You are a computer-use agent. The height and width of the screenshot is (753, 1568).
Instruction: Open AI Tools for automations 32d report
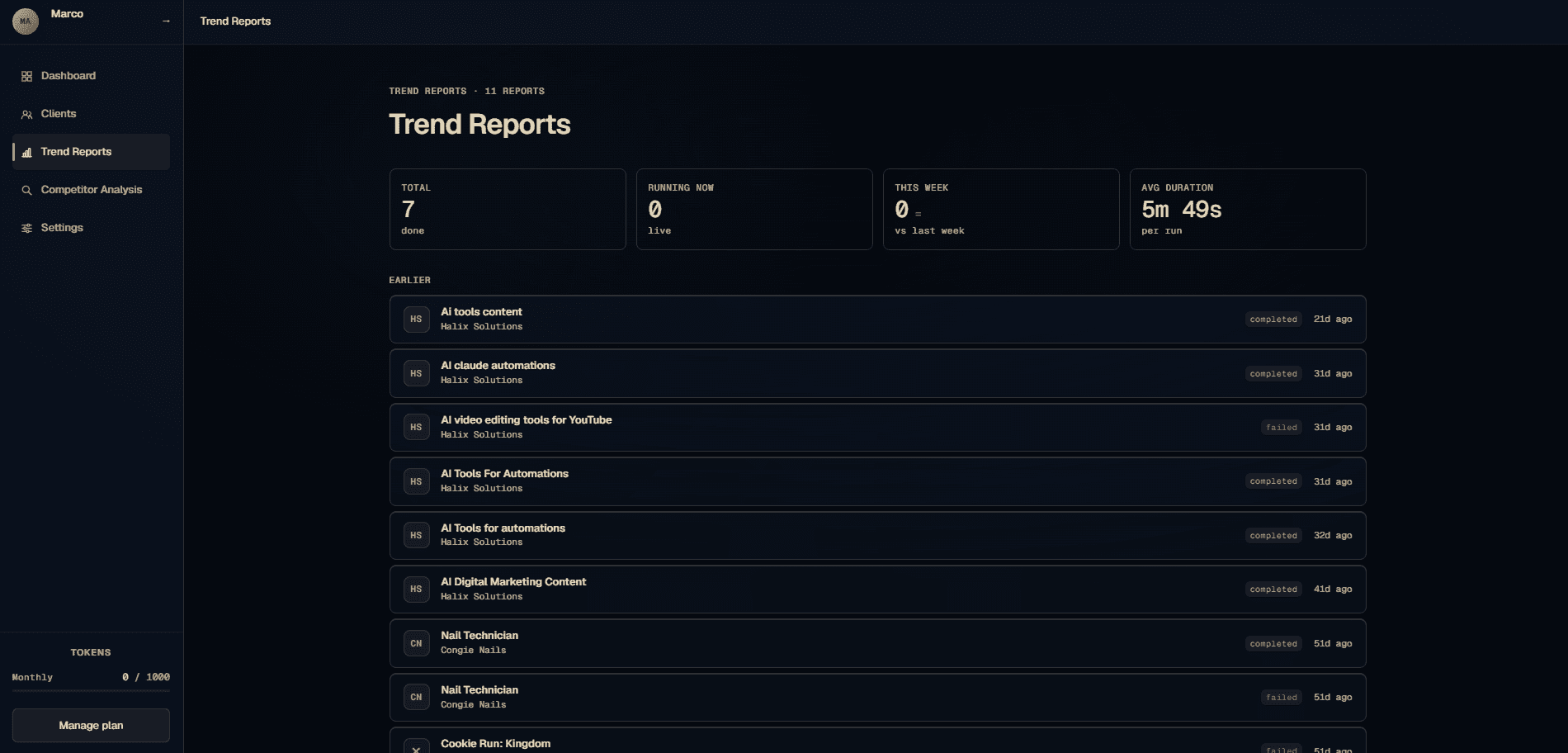click(877, 536)
